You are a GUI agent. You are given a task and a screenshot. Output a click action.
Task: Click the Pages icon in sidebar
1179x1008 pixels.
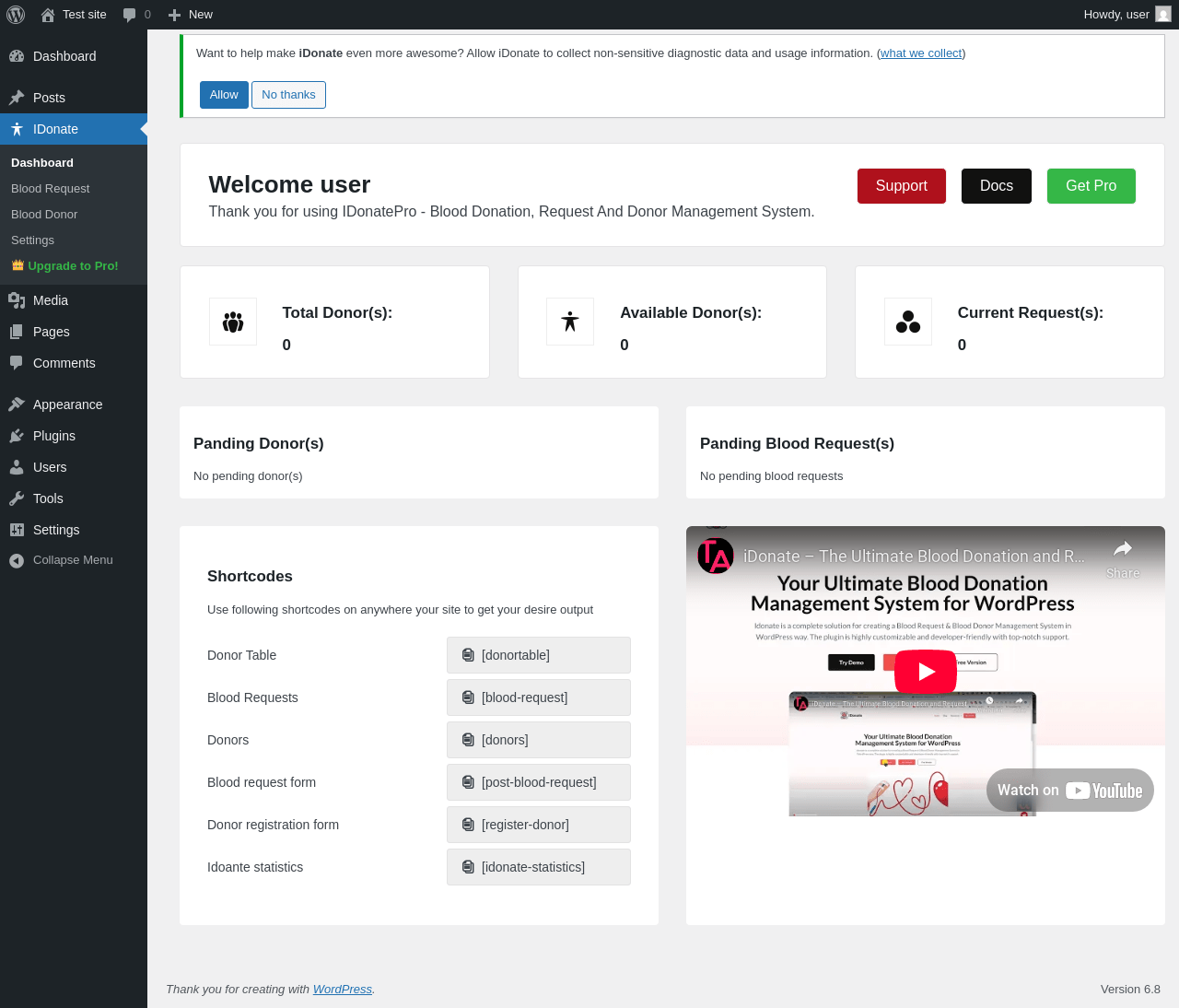(17, 332)
